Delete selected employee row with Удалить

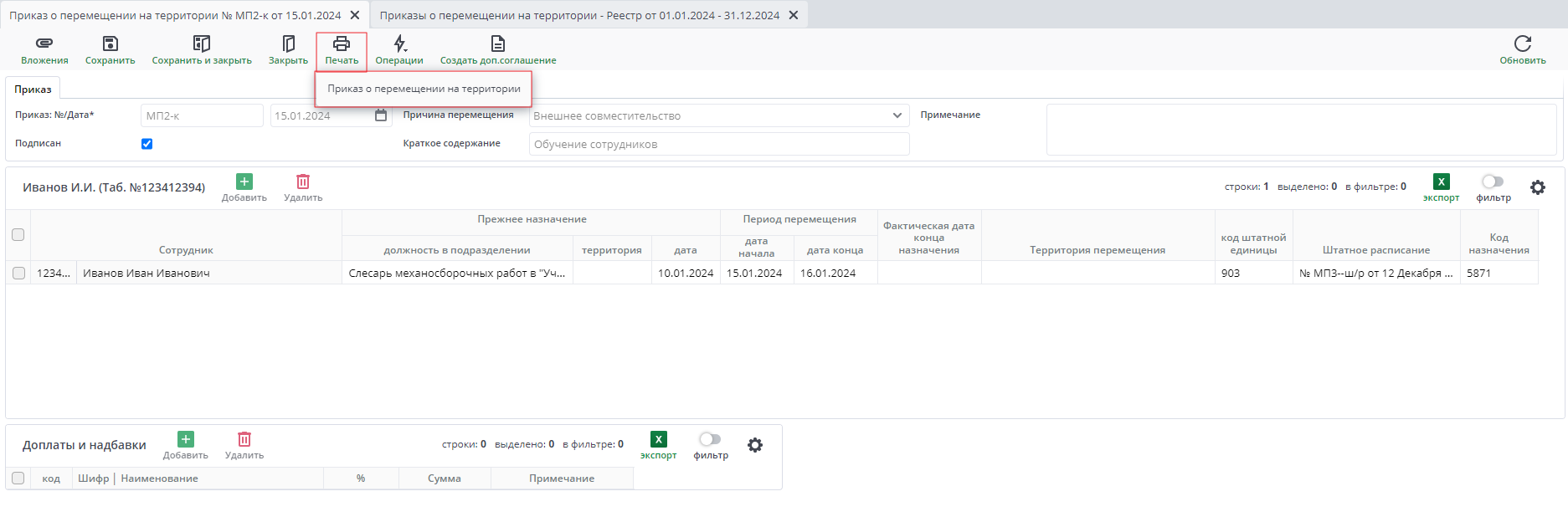tap(303, 182)
